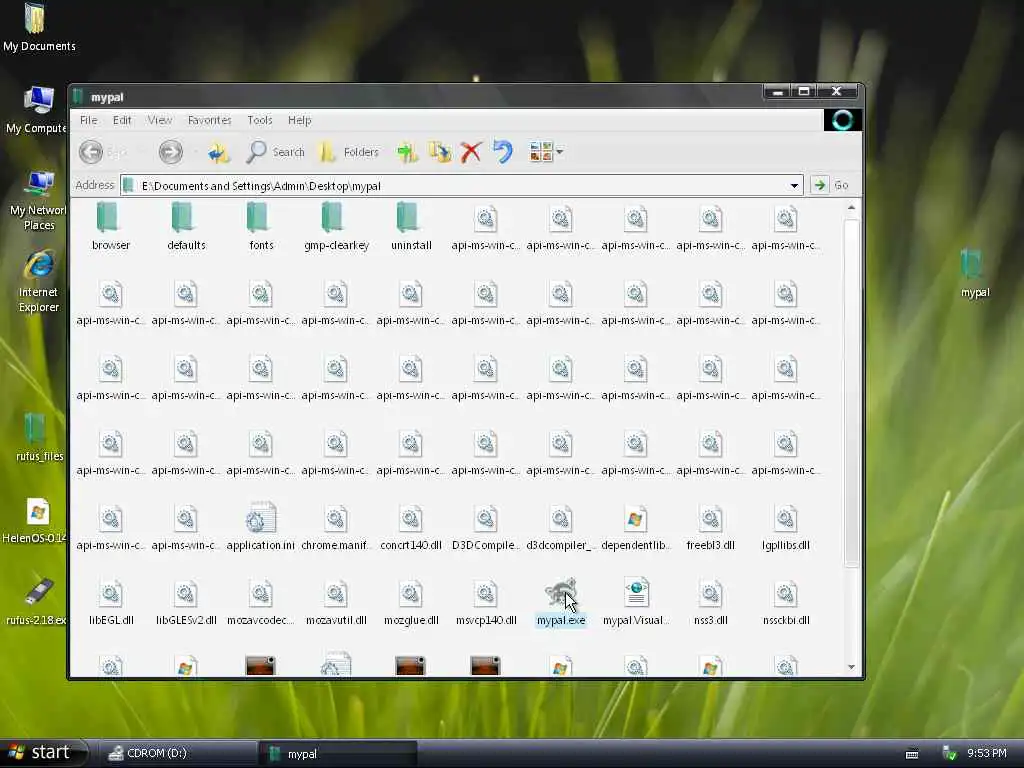This screenshot has width=1024, height=768.
Task: Select the chrome.manifest file
Action: [336, 526]
